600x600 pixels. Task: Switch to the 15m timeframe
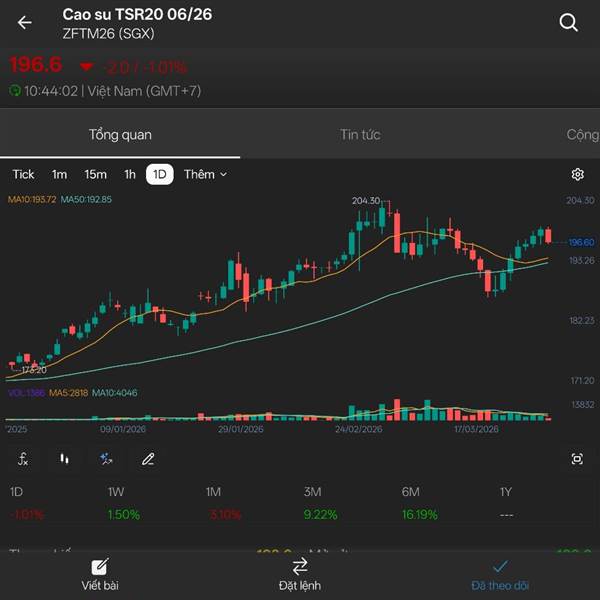pos(95,174)
